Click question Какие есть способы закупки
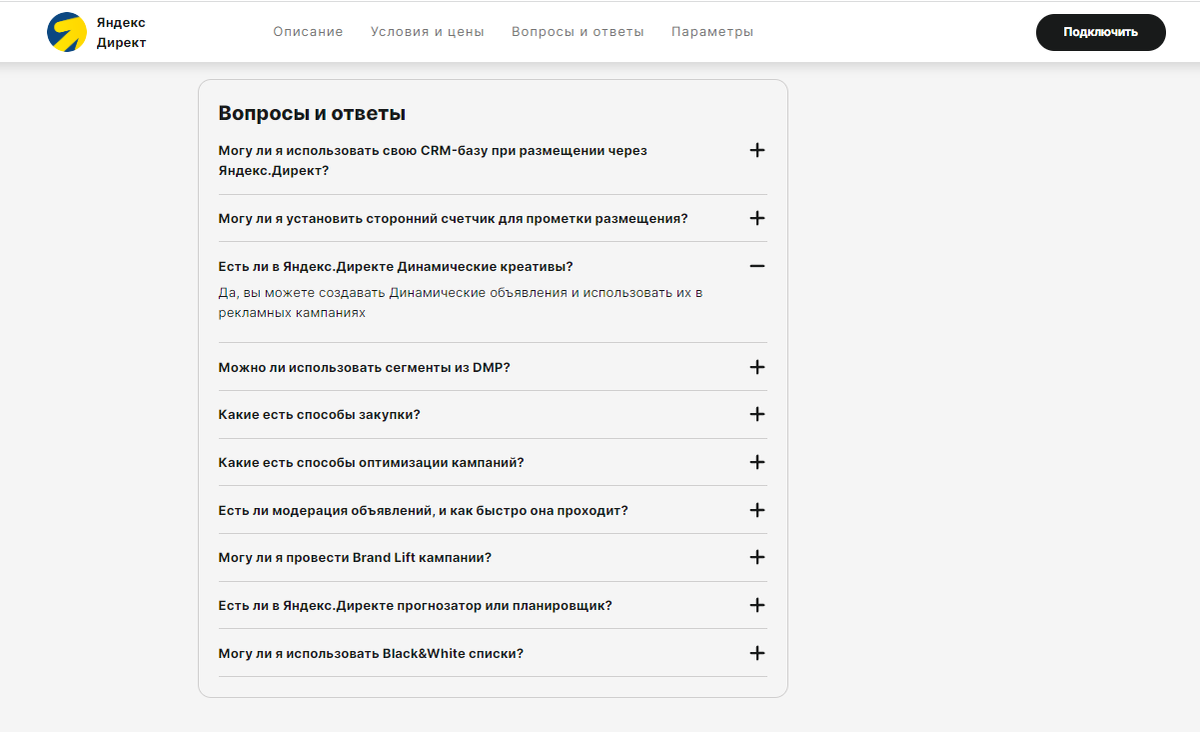Image resolution: width=1200 pixels, height=732 pixels. tap(319, 414)
